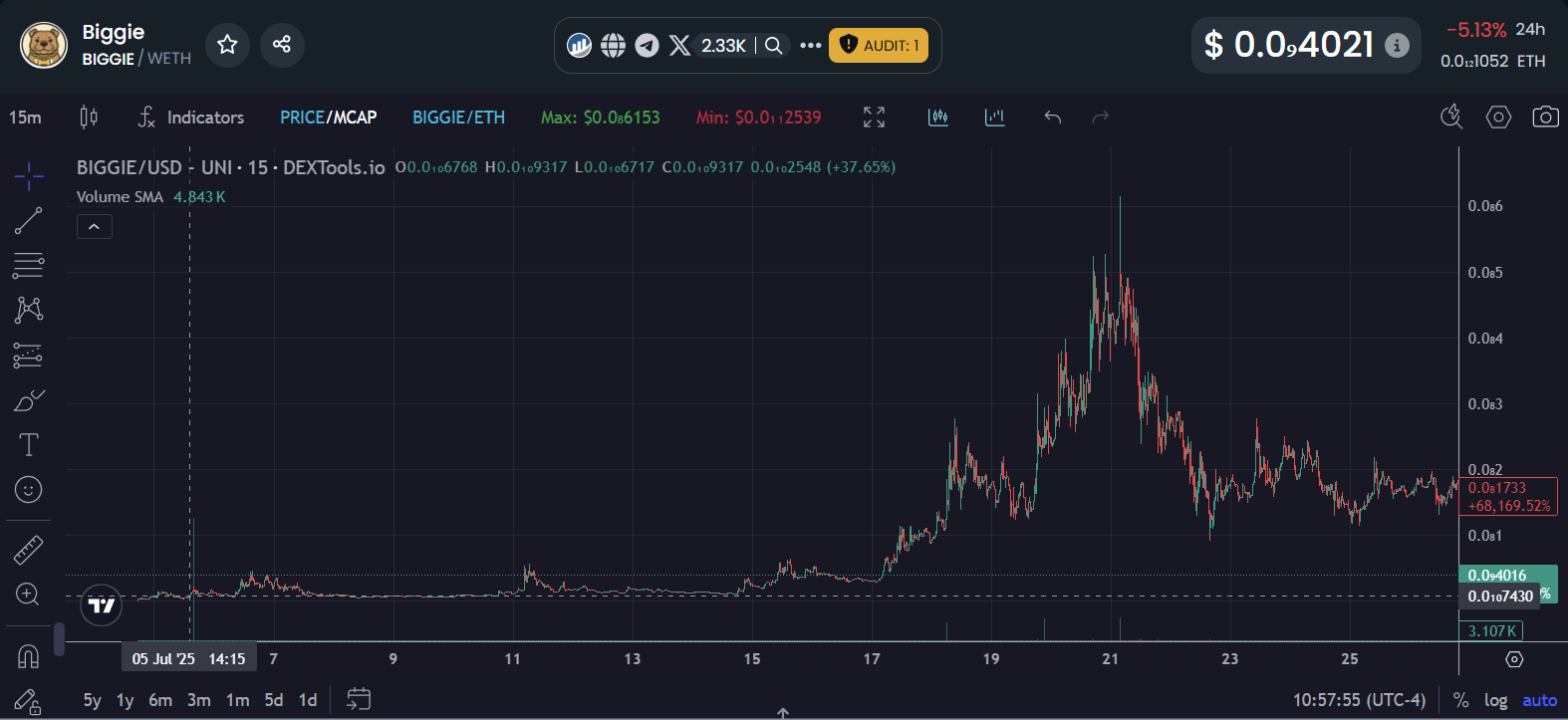This screenshot has height=720, width=1568.
Task: Select the Text tool in left toolbar
Action: coord(28,444)
